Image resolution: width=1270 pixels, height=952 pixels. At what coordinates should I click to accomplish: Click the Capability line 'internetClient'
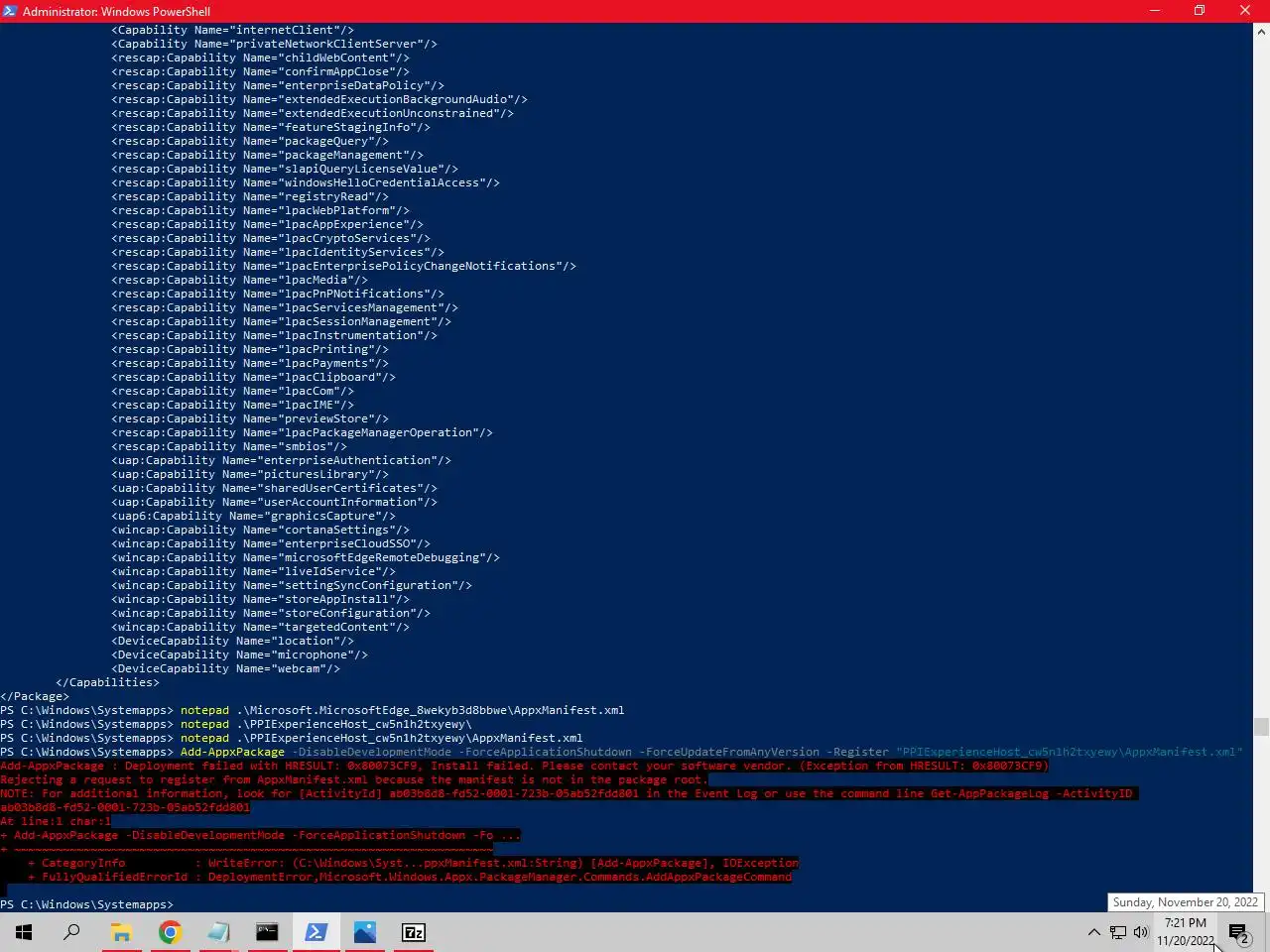pyautogui.click(x=232, y=30)
